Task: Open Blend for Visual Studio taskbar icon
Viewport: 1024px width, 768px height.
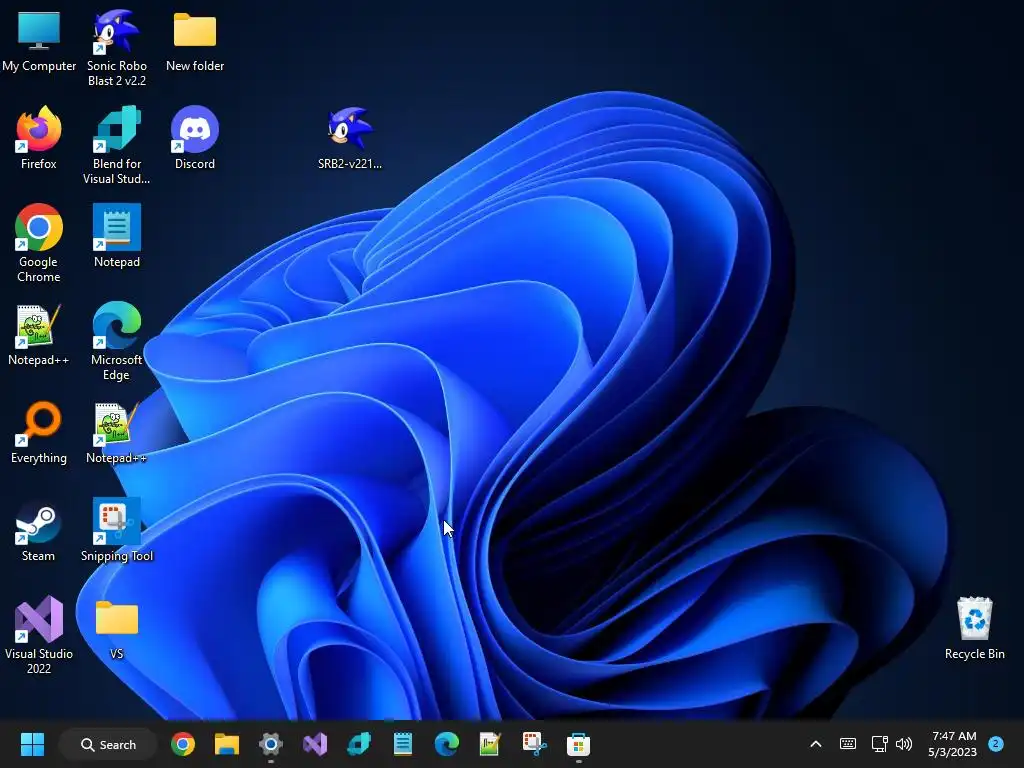Action: click(359, 744)
